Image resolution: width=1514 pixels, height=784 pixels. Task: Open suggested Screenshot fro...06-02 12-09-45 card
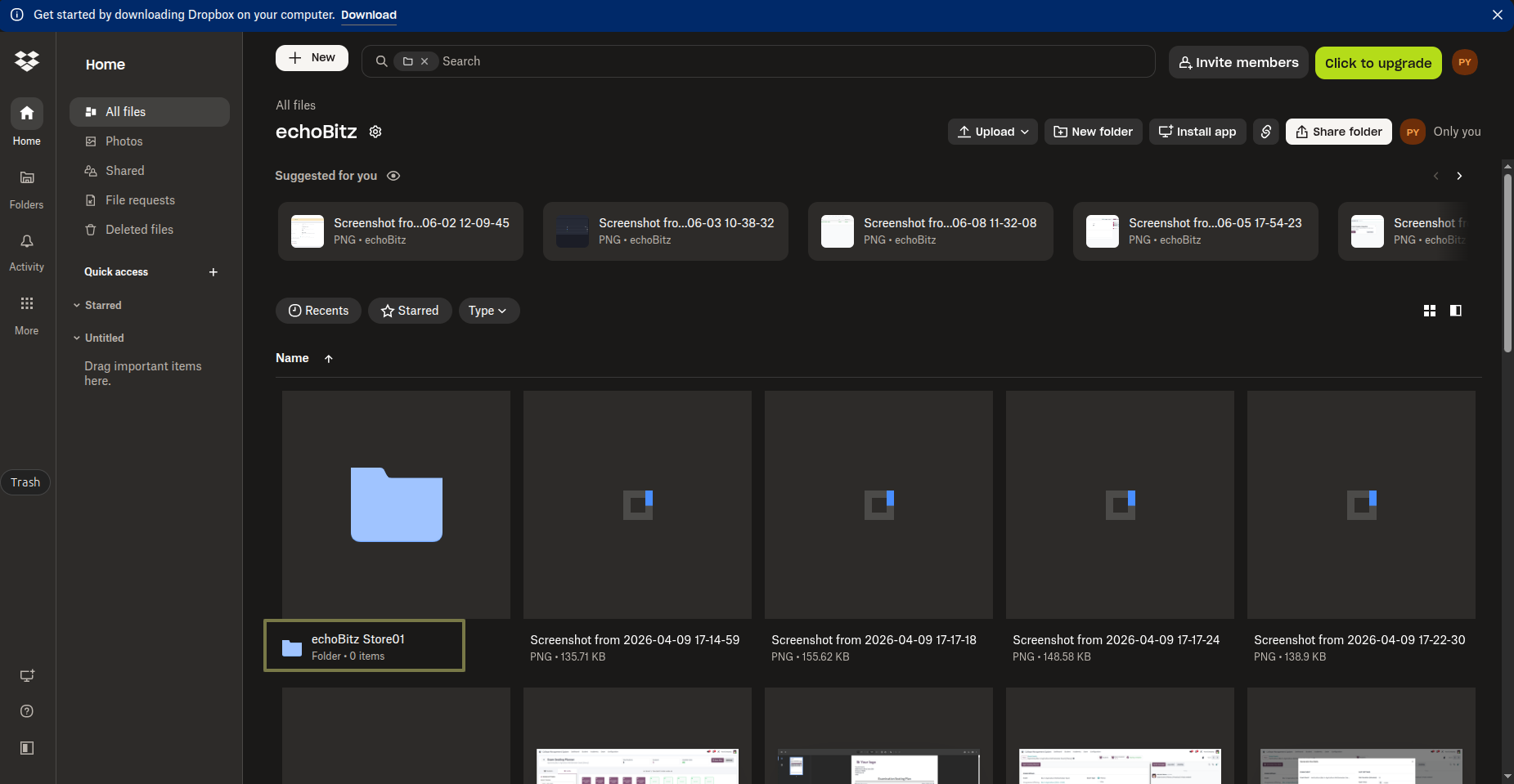(x=401, y=231)
